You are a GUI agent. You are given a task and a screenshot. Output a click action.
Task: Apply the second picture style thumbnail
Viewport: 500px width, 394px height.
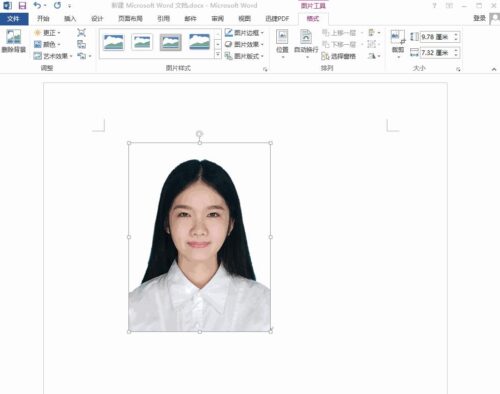(142, 42)
